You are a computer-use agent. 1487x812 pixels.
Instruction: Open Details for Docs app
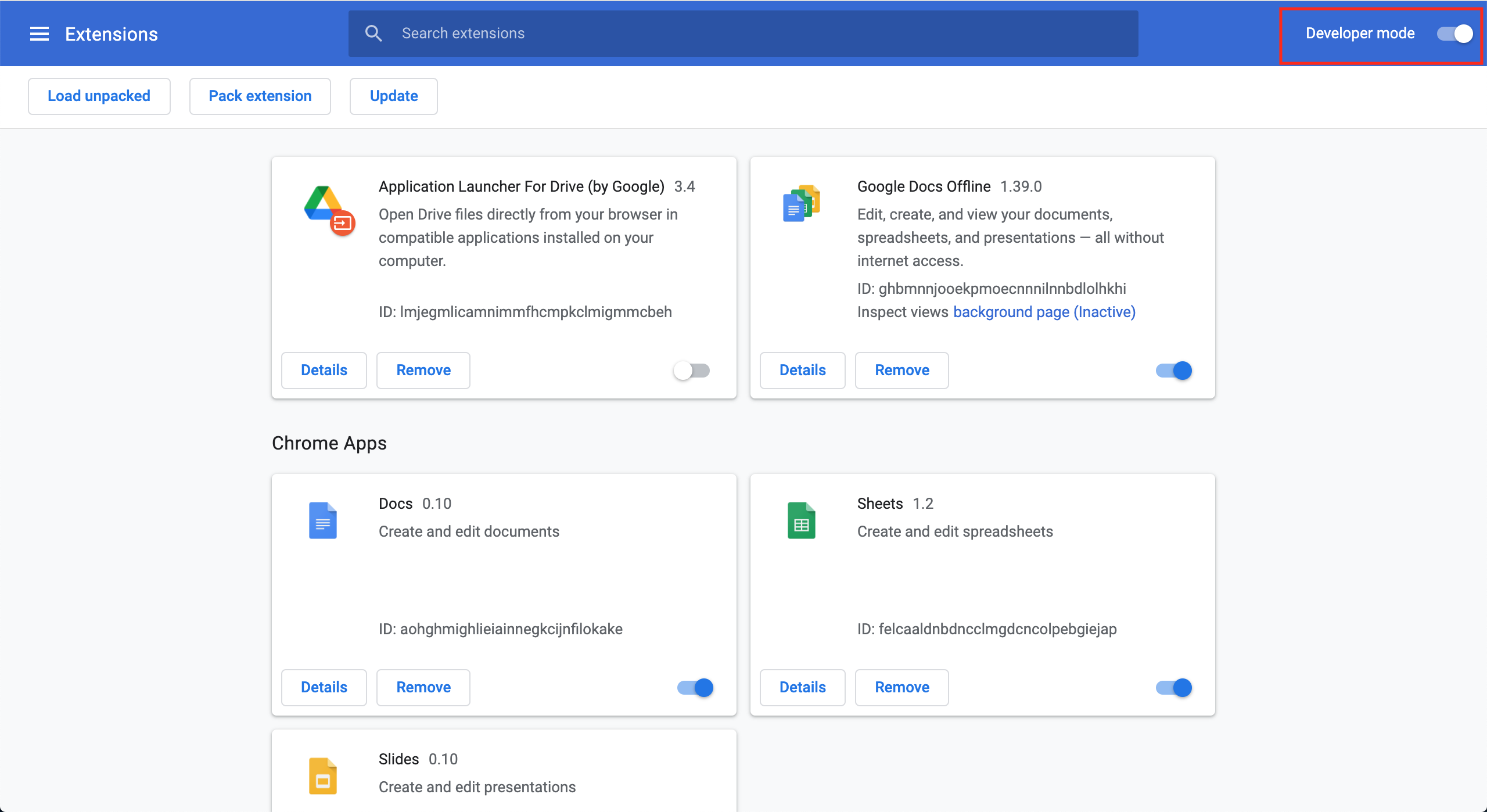coord(324,688)
